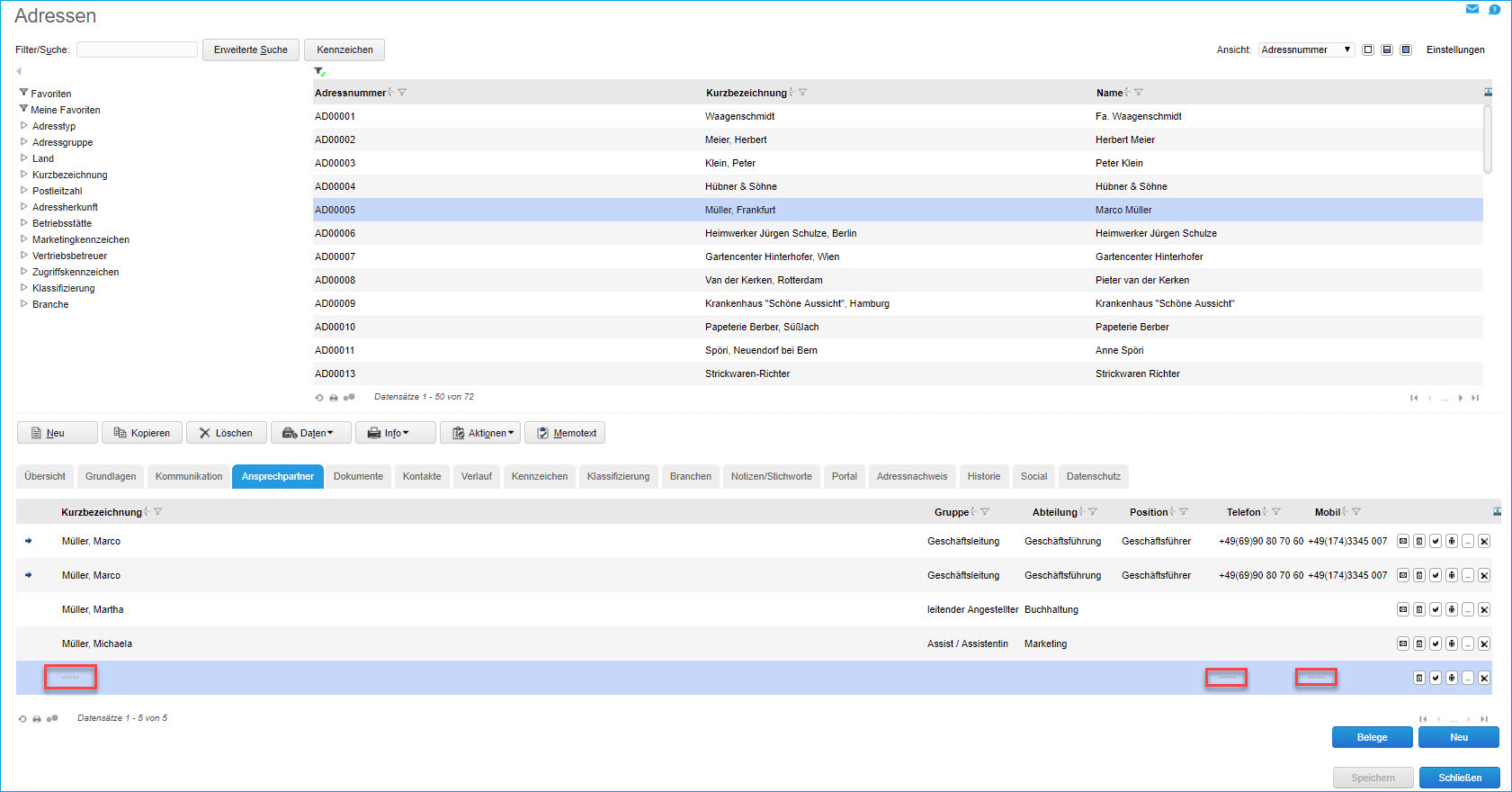The width and height of the screenshot is (1512, 792).
Task: Delete the Müller, Michaela contact with X icon
Action: click(x=1484, y=643)
